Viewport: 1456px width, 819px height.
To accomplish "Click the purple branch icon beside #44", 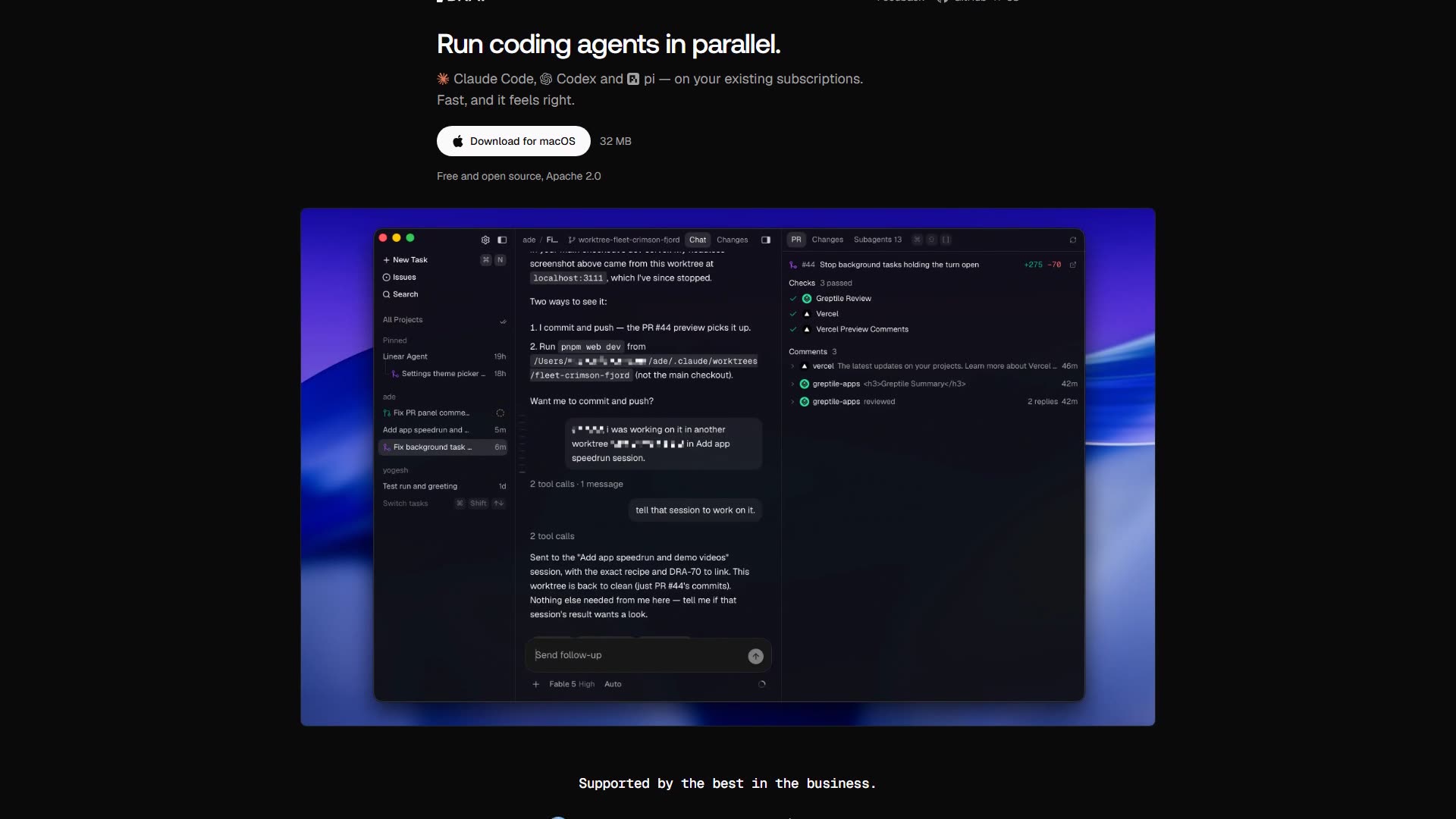I will [793, 265].
